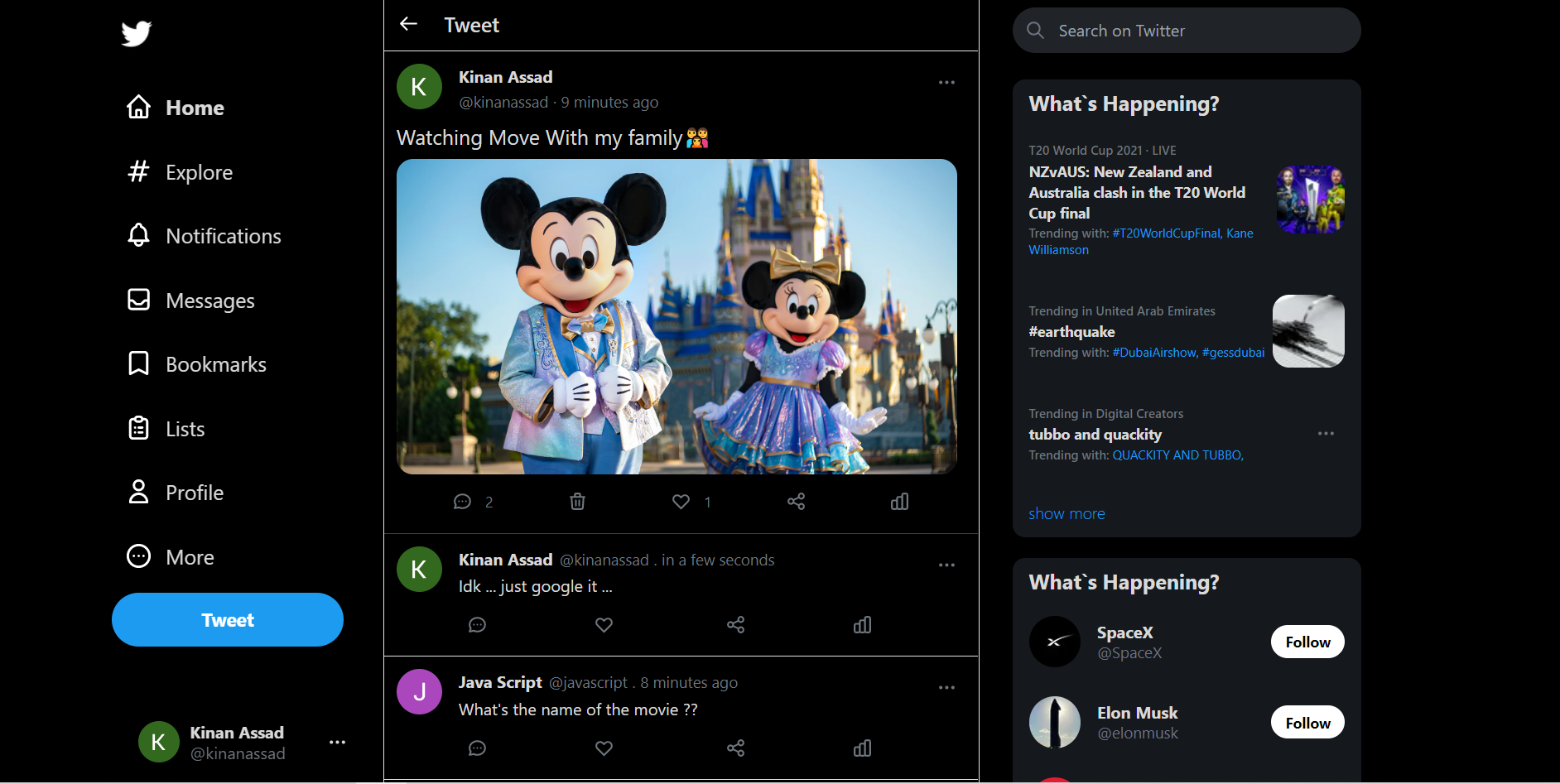Screen dimensions: 1560x784
Task: Open the More options sidebar menu
Action: (190, 556)
